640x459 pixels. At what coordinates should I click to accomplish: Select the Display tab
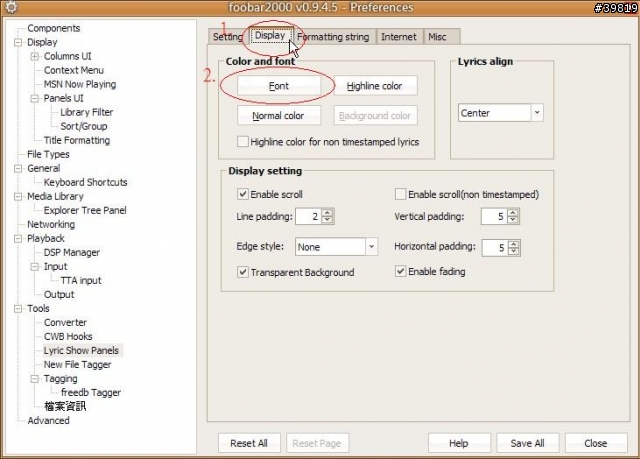coord(270,35)
